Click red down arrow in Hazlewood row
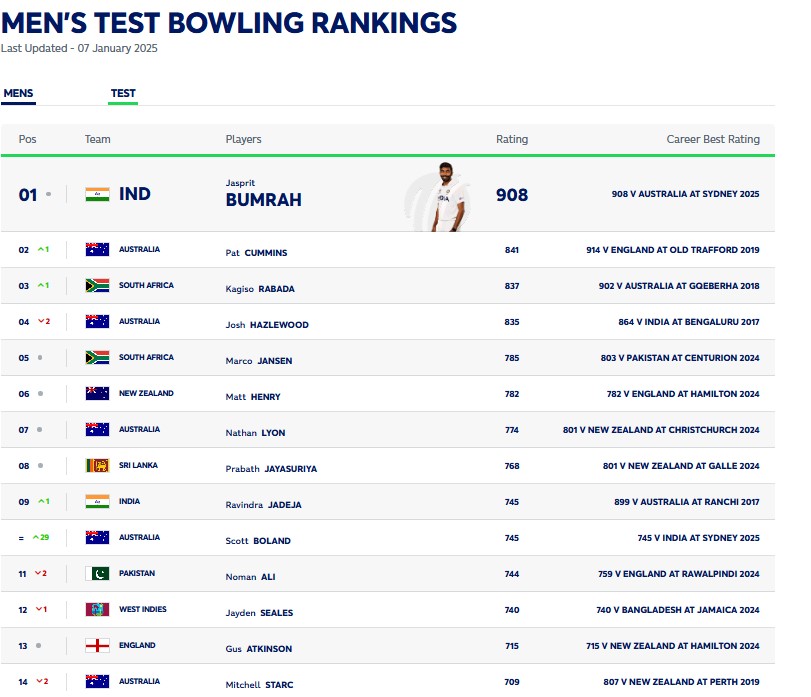 [x=42, y=322]
